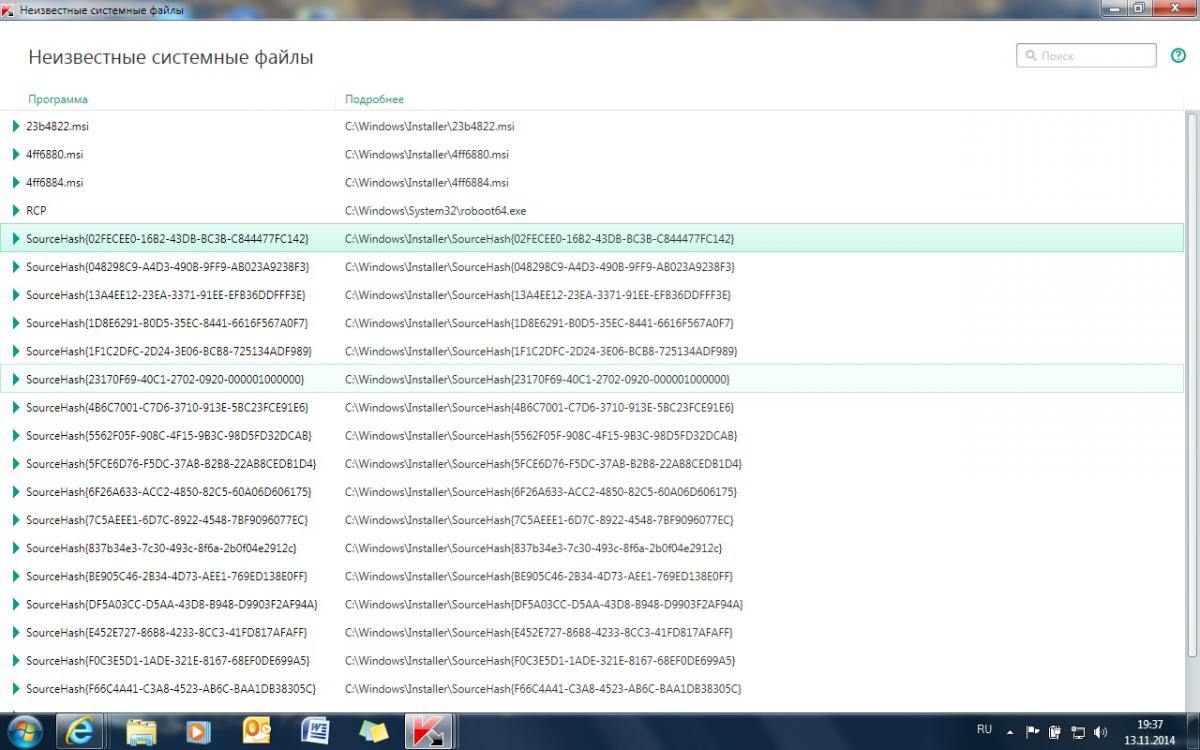Expand the 4ff6880.msi row arrow
This screenshot has width=1200, height=750.
pyautogui.click(x=16, y=155)
